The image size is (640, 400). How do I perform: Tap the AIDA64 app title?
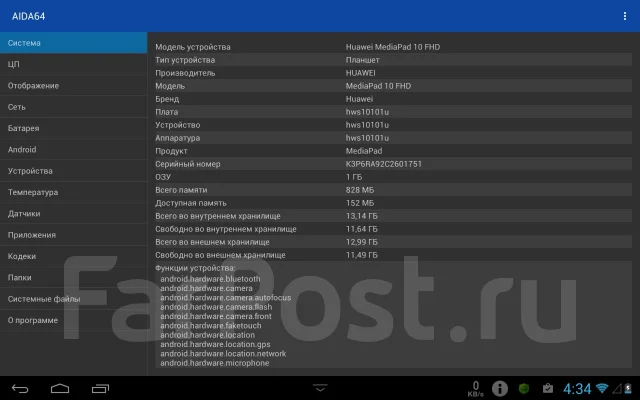28,16
